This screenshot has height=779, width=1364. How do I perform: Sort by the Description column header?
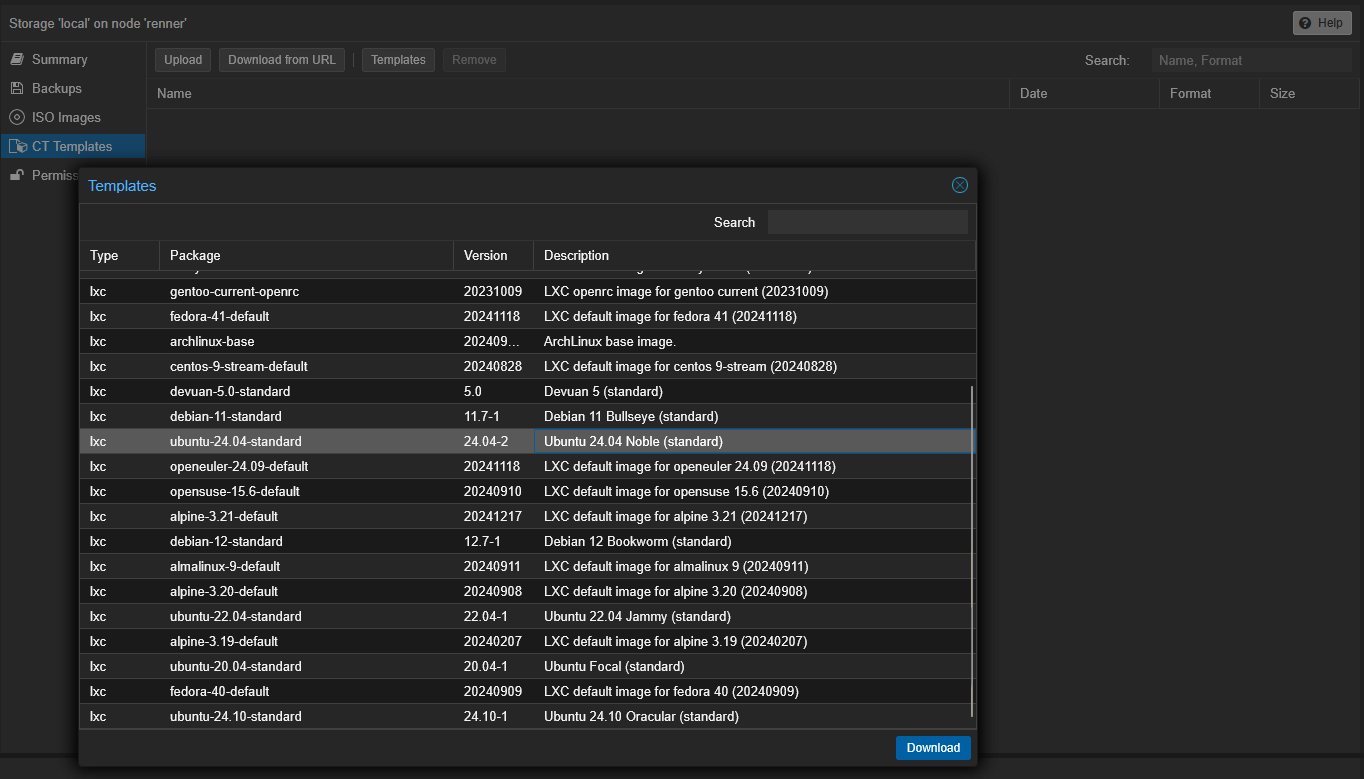coord(754,256)
